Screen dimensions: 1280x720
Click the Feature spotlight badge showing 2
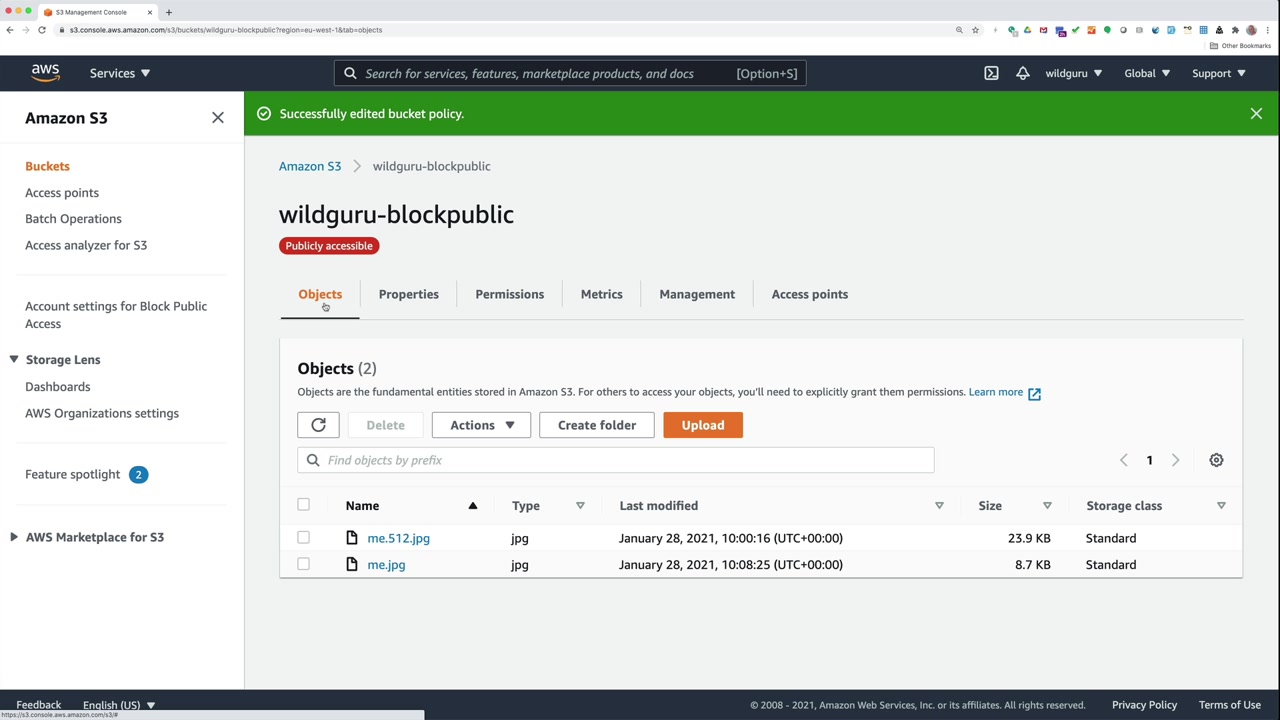(138, 475)
